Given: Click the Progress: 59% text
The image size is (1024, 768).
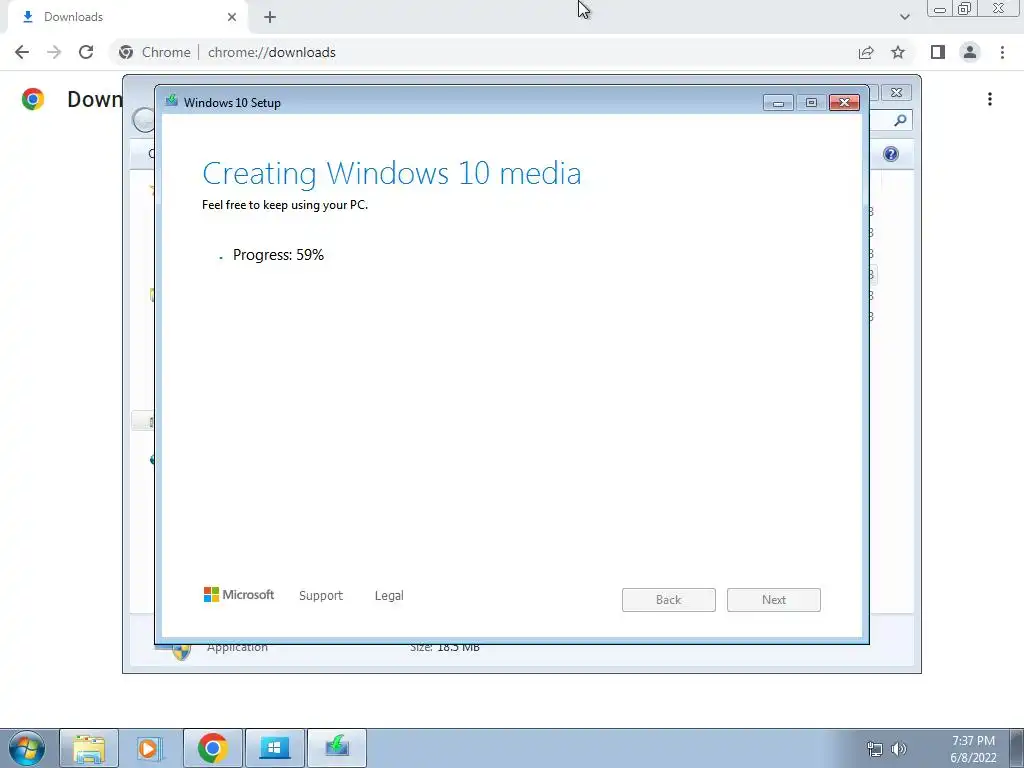Looking at the screenshot, I should (x=278, y=255).
